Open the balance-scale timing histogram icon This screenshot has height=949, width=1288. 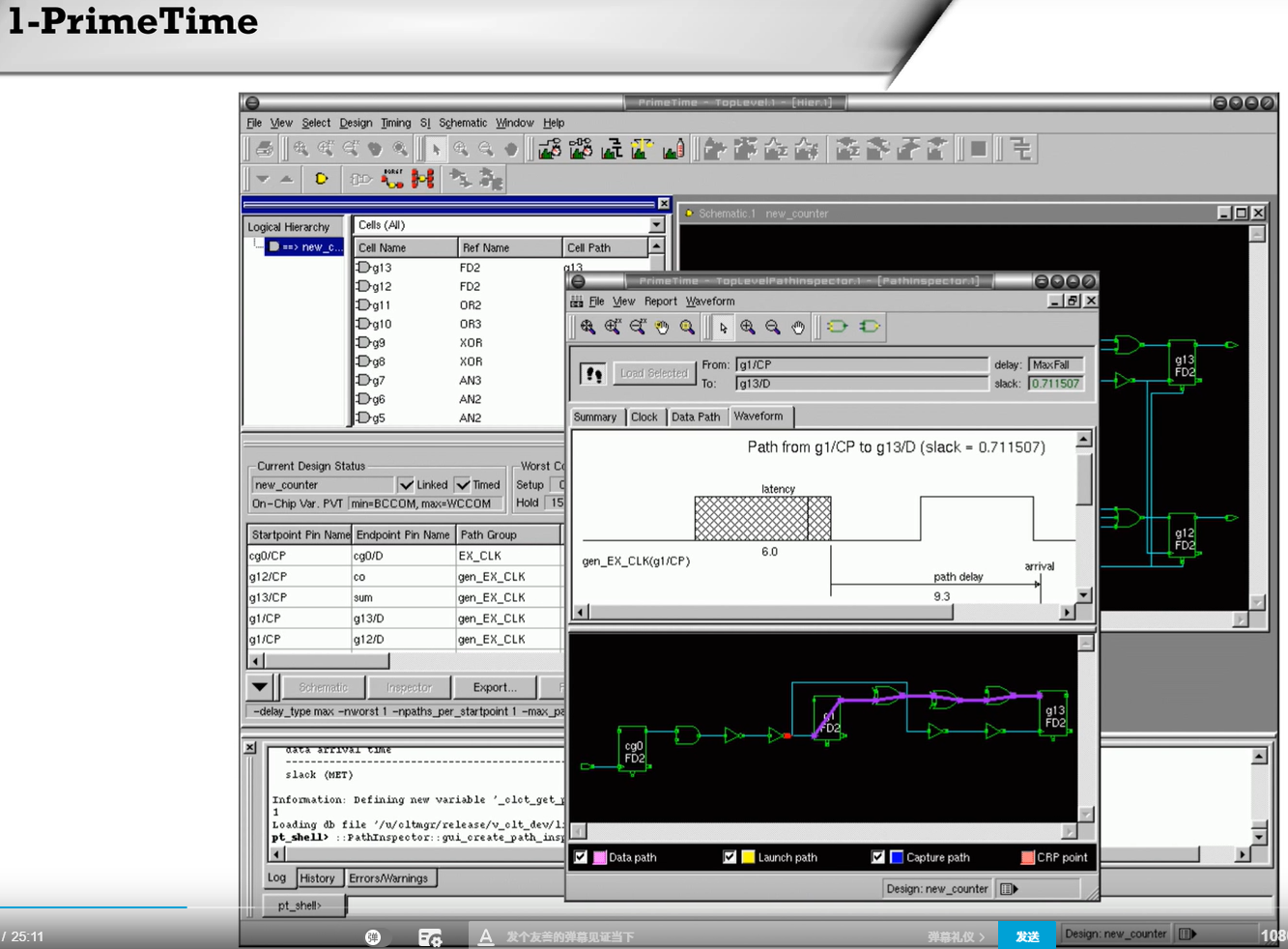click(643, 149)
